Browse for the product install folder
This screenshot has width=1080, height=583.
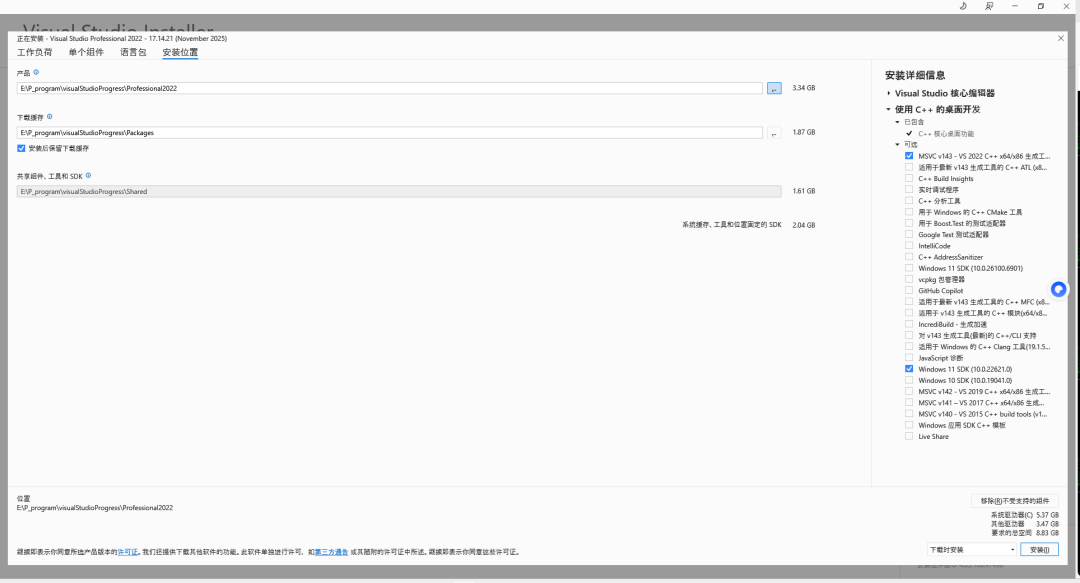(774, 88)
